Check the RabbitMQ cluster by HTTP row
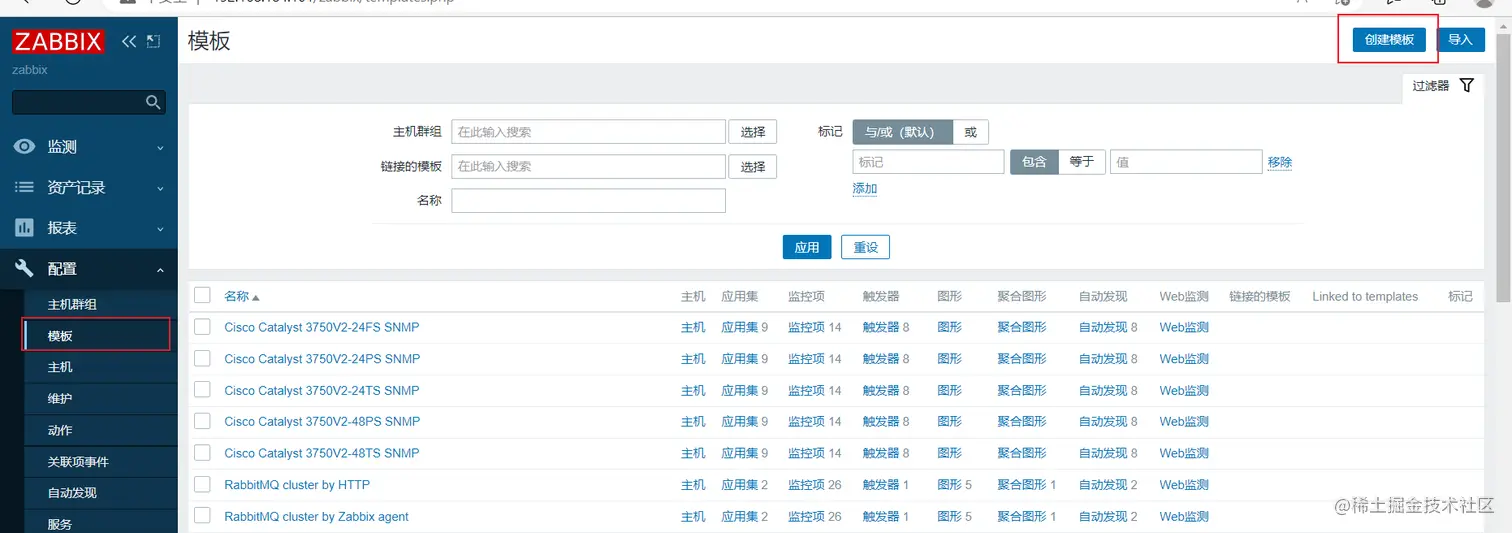 coord(203,484)
